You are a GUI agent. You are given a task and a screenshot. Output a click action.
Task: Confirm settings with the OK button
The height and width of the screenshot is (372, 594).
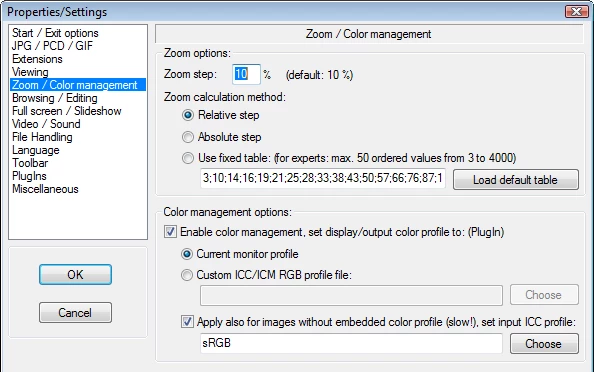pos(75,275)
